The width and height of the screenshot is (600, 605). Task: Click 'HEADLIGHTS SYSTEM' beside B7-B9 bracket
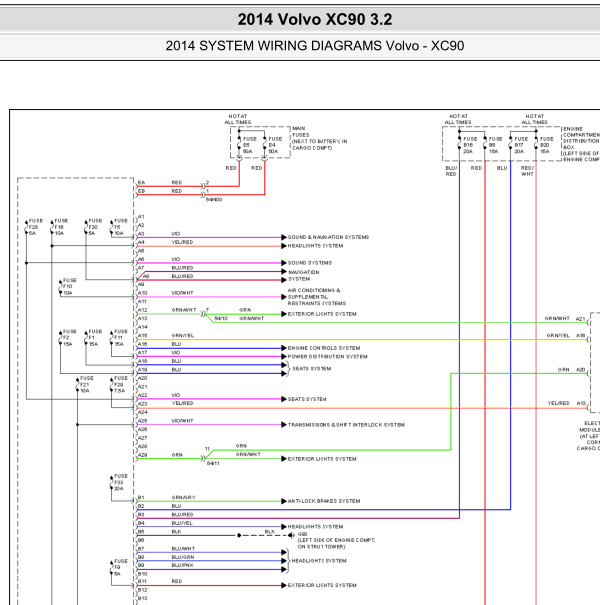pos(319,561)
